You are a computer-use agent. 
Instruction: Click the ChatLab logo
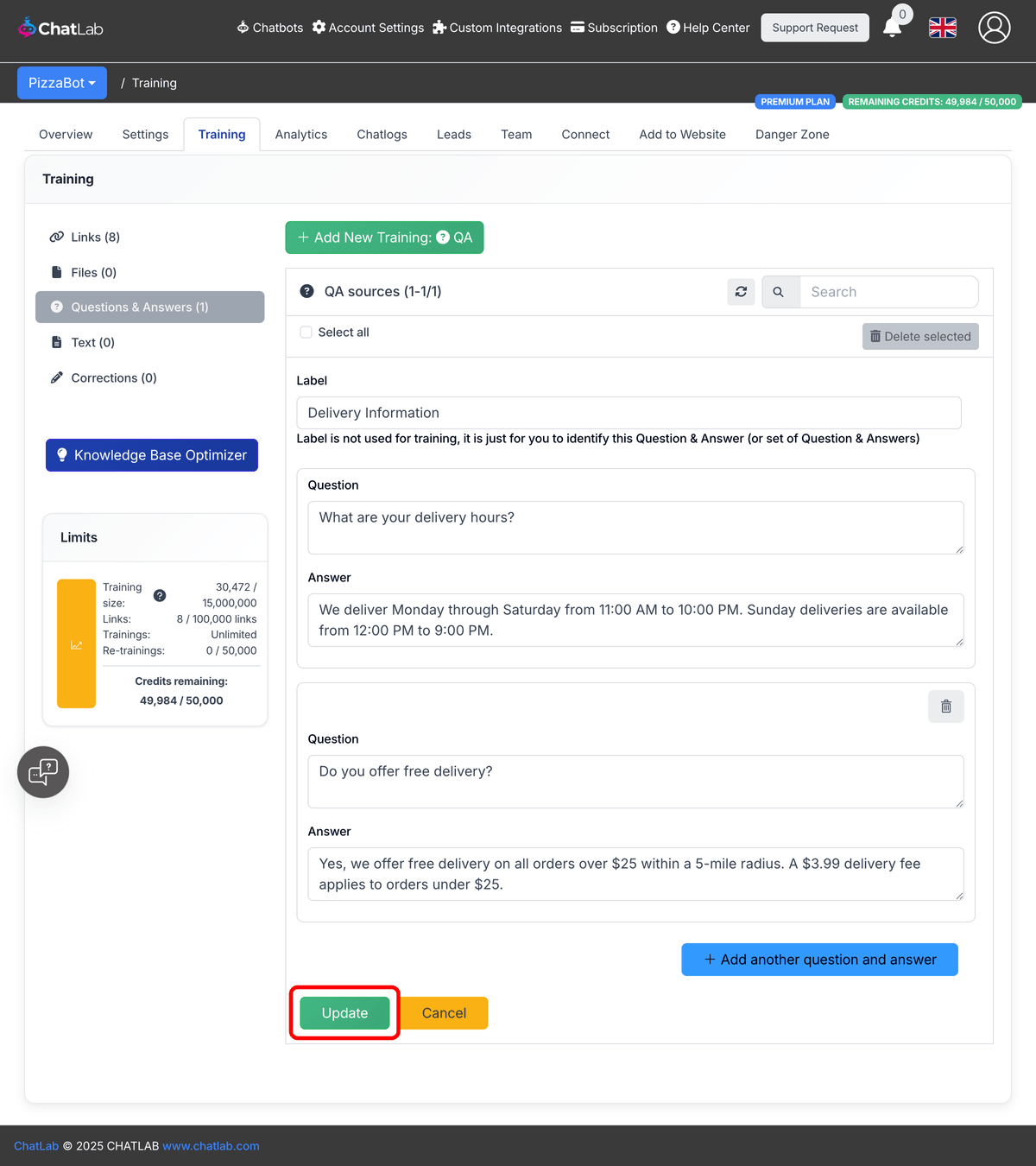coord(60,27)
